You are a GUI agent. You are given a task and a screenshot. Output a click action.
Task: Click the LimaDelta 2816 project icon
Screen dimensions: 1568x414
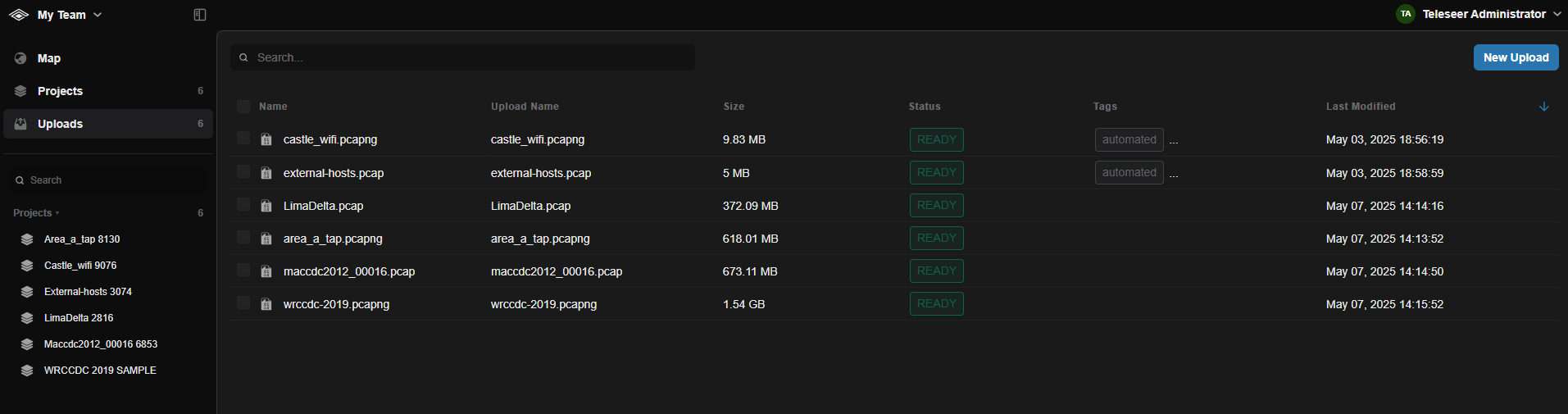coord(27,318)
